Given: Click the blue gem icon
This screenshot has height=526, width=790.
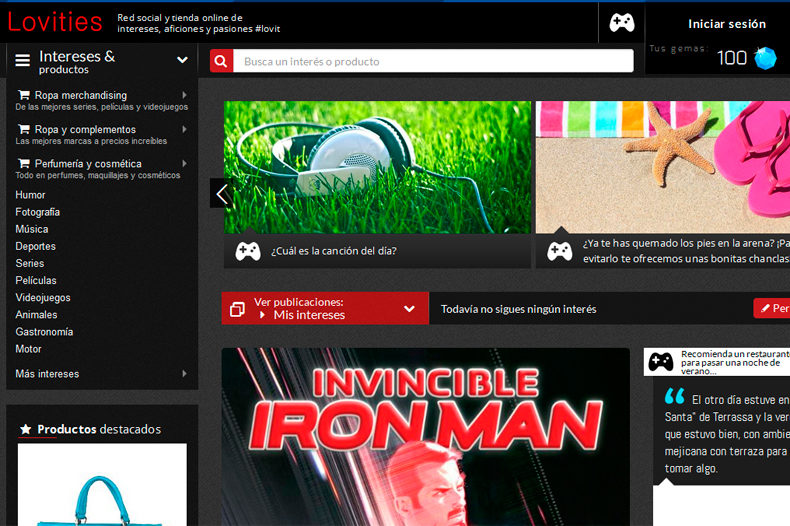Looking at the screenshot, I should [765, 58].
